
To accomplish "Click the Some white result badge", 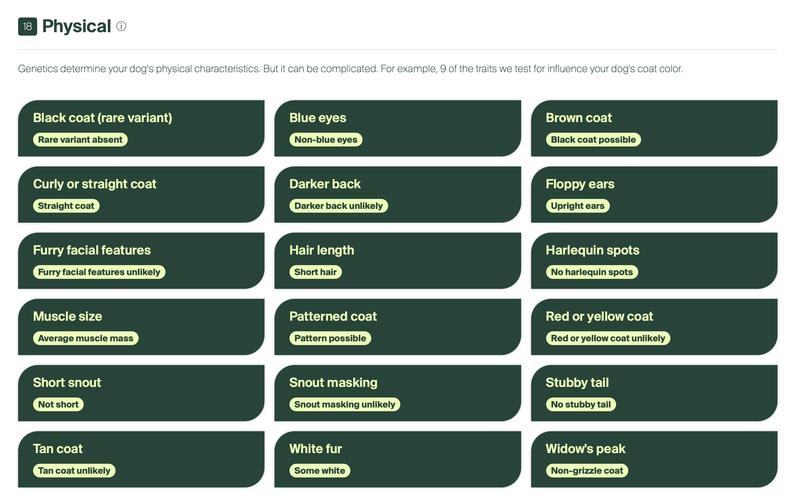I will coord(320,471).
